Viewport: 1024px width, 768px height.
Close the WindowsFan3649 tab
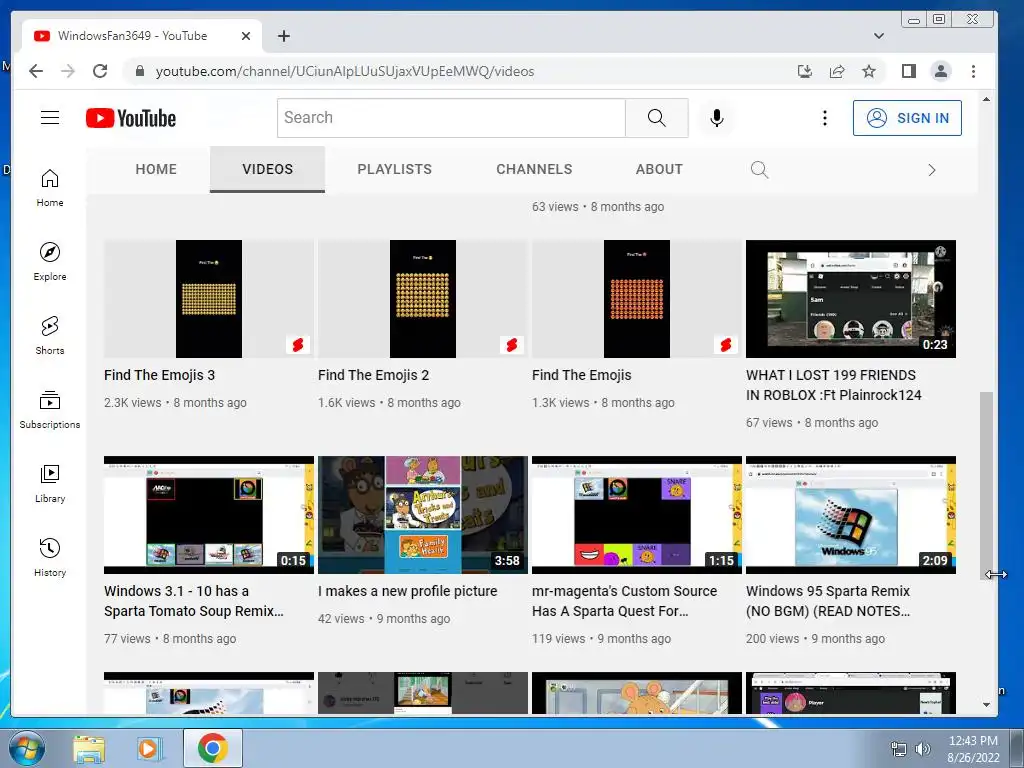pyautogui.click(x=246, y=36)
